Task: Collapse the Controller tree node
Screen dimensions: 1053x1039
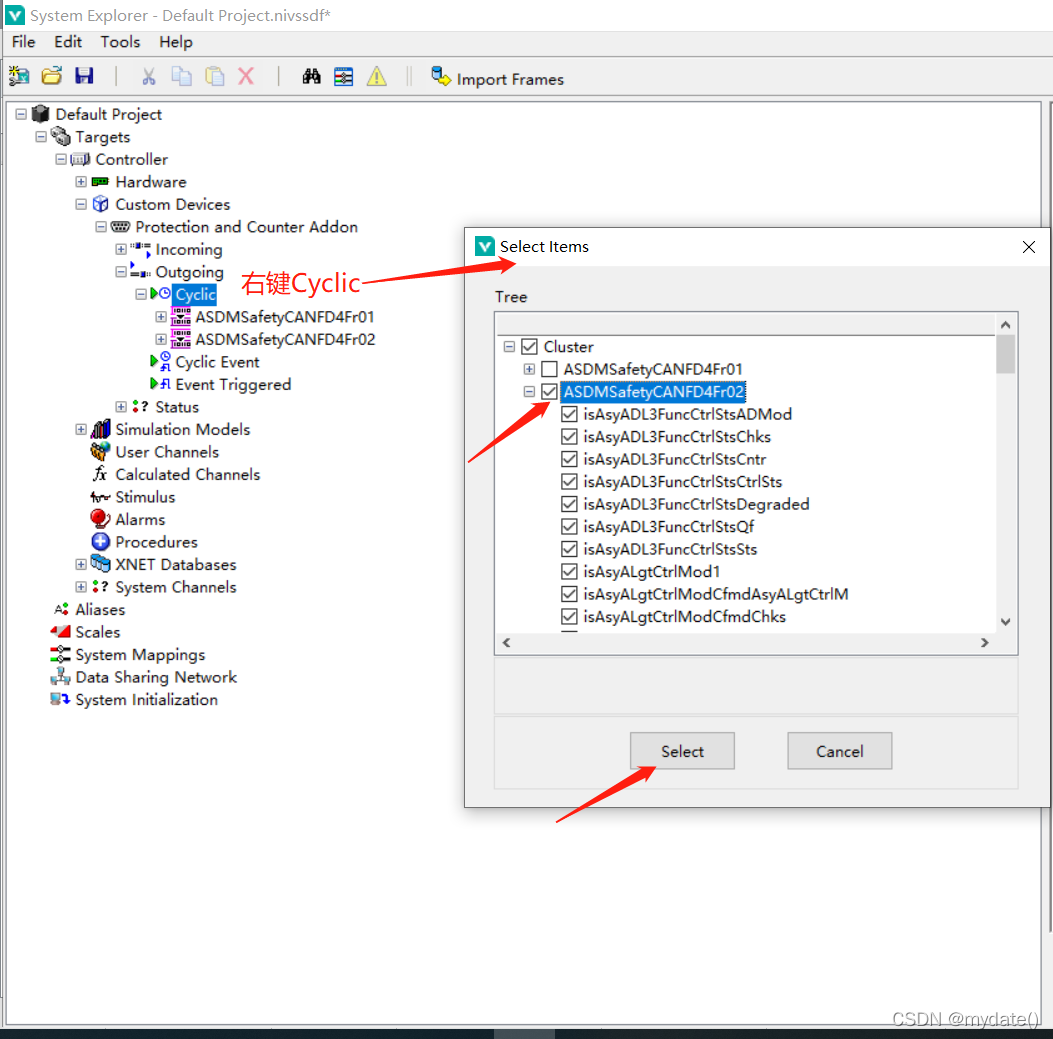Action: [x=61, y=159]
